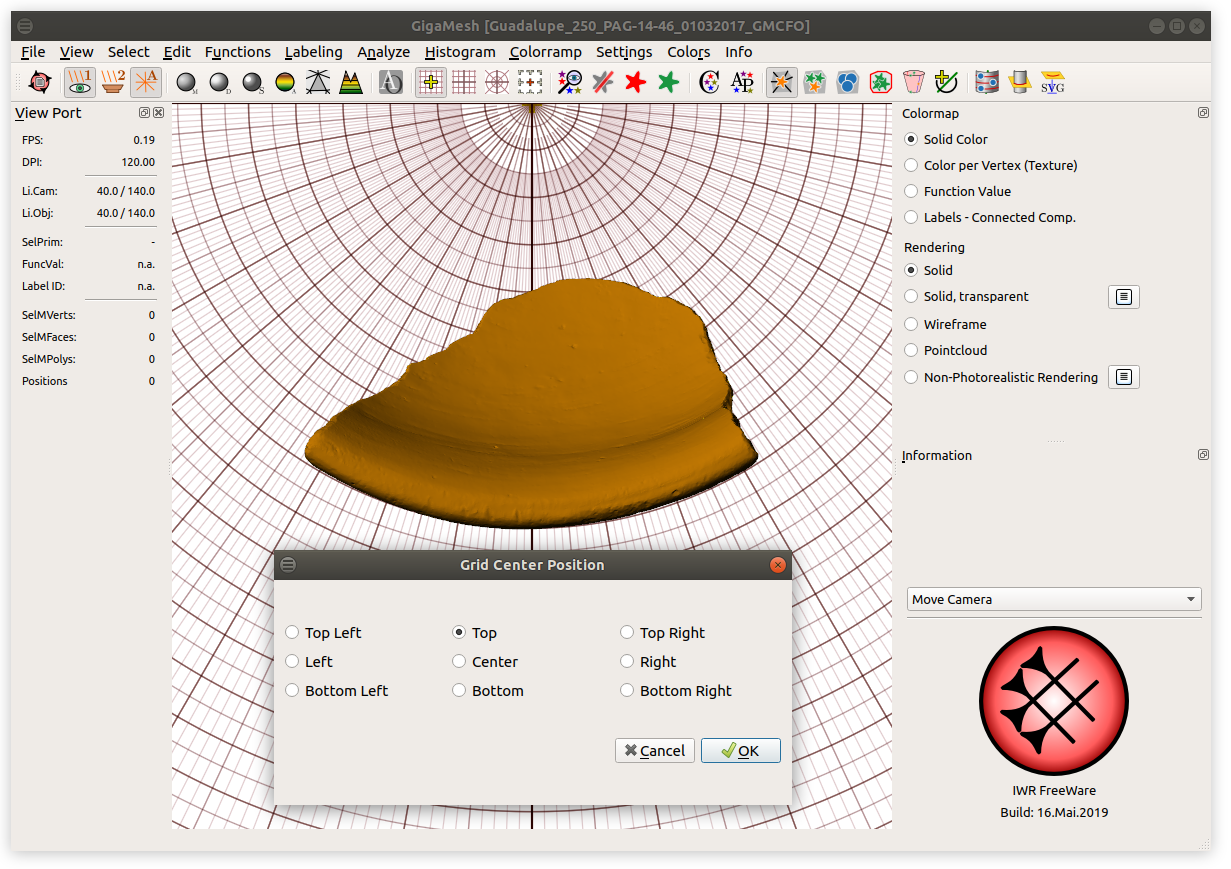Select the gray sphere icon labeled D
1231x869 pixels.
pos(219,82)
